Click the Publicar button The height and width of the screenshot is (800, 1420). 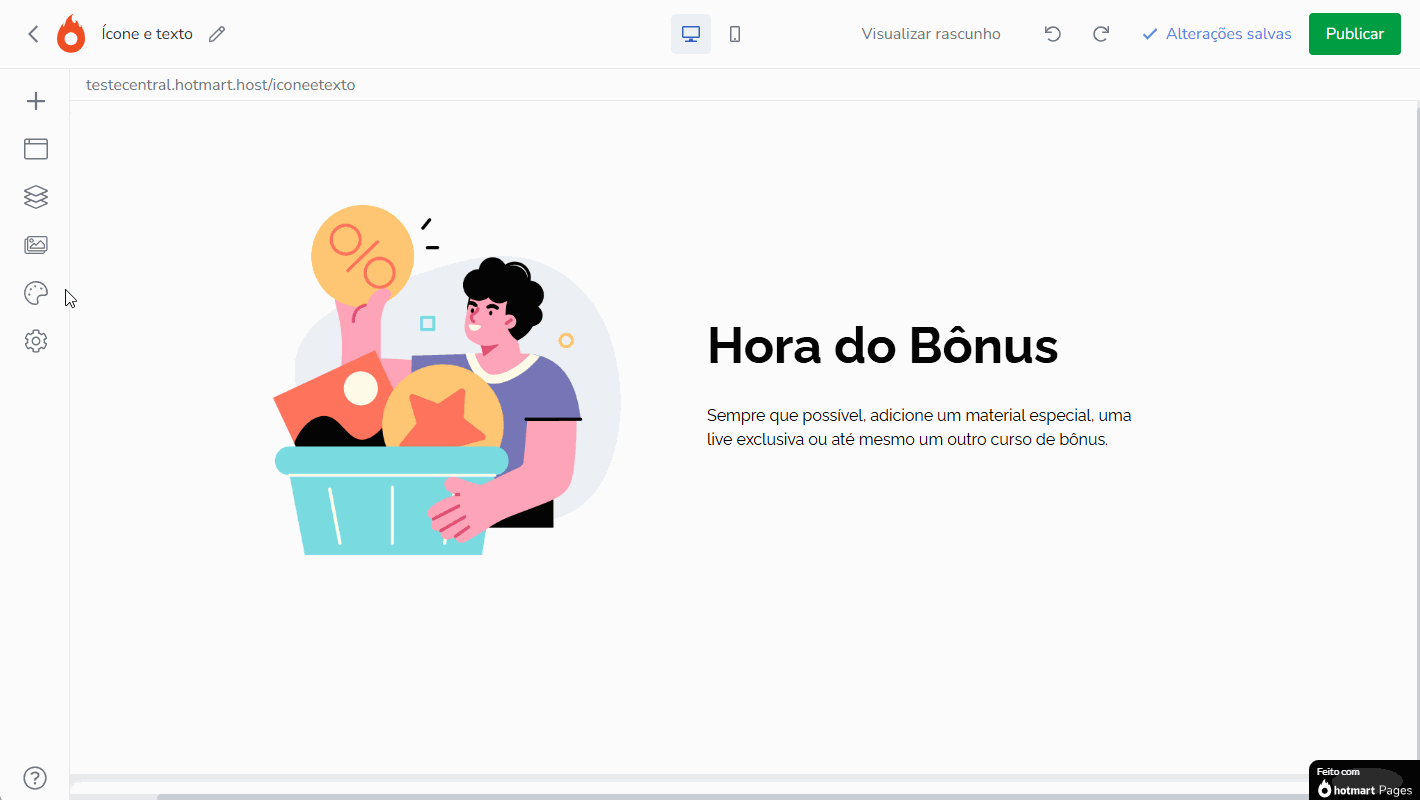pos(1354,33)
